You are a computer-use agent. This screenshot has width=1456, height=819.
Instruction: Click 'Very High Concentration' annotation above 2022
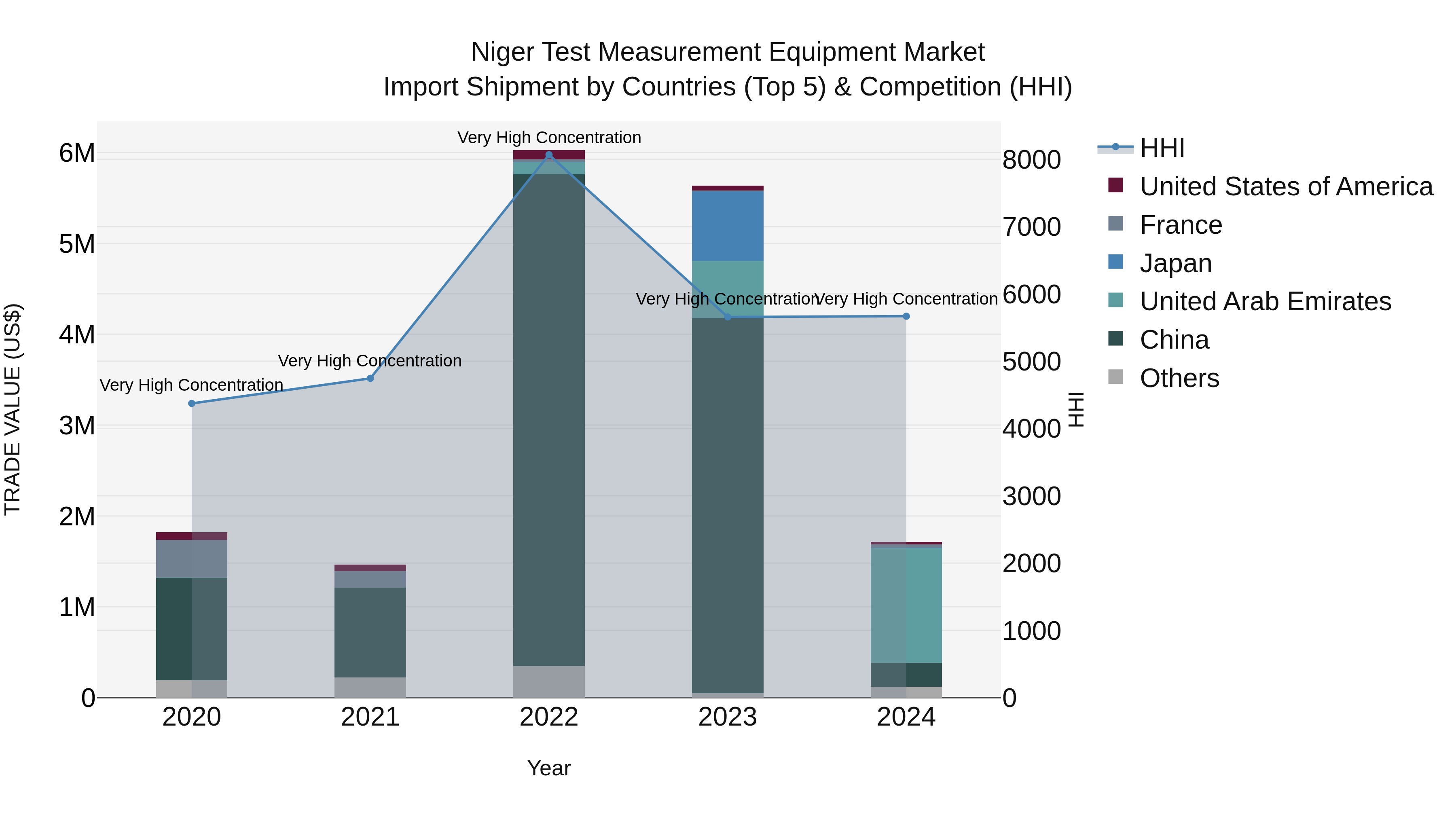click(549, 138)
